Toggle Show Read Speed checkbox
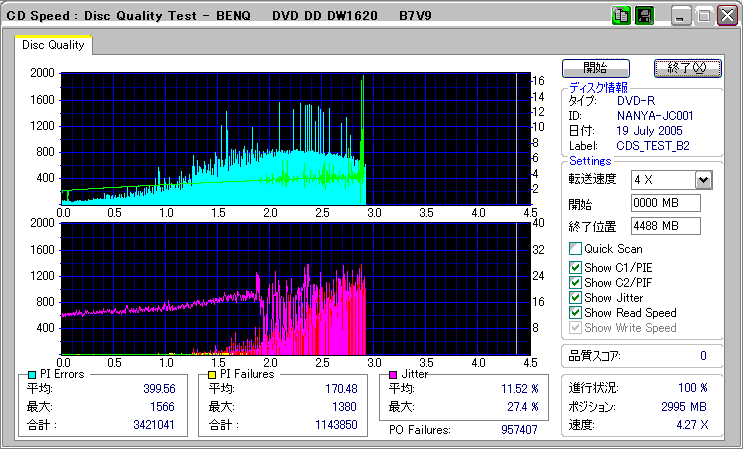This screenshot has height=449, width=743. [575, 313]
